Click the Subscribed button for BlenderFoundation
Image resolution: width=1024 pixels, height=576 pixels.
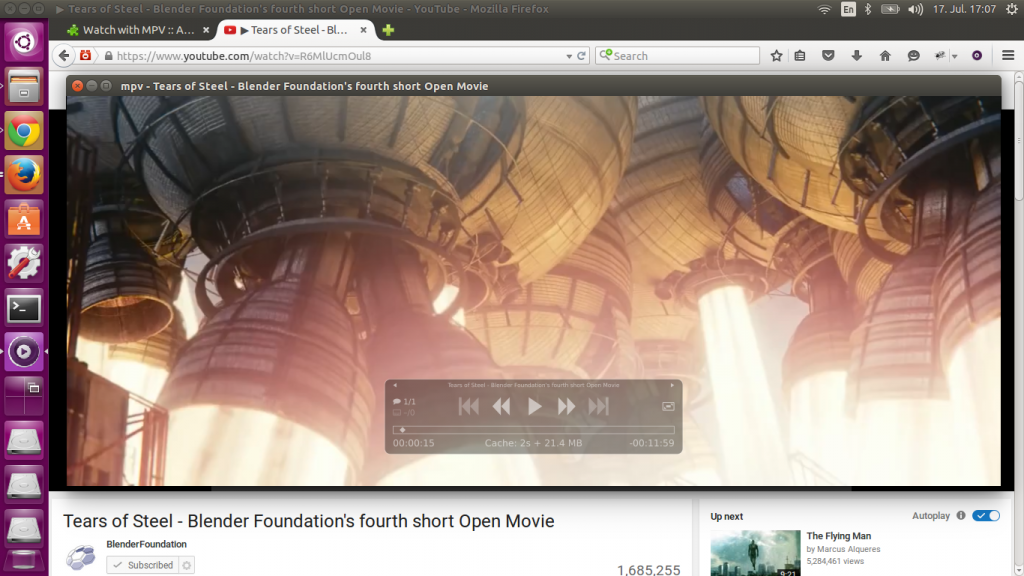143,564
